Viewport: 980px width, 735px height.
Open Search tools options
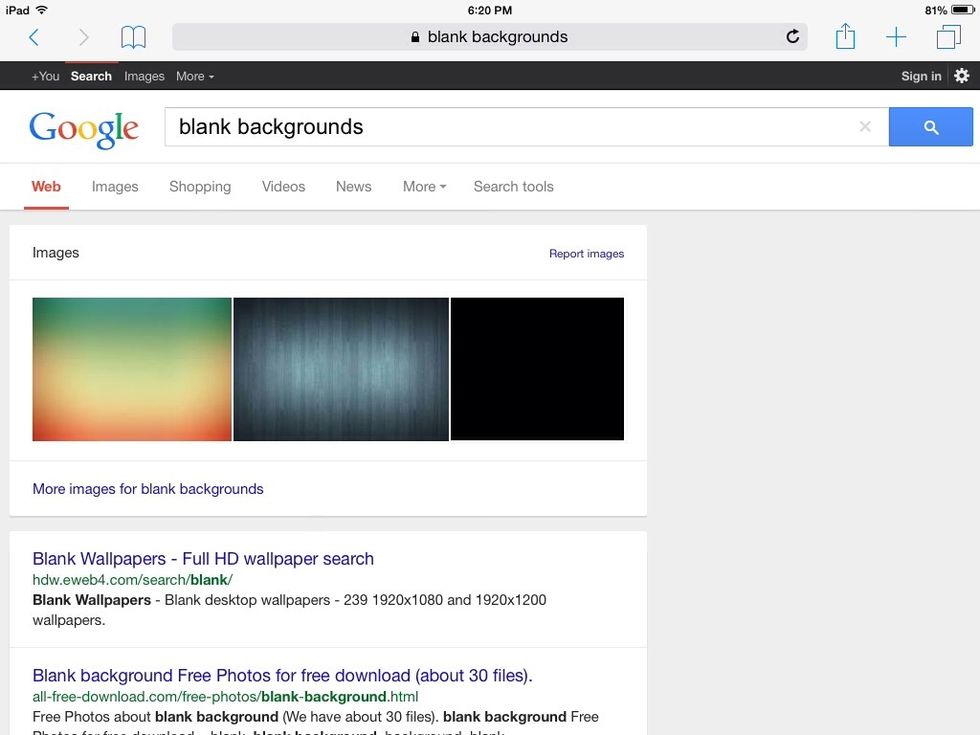[513, 186]
